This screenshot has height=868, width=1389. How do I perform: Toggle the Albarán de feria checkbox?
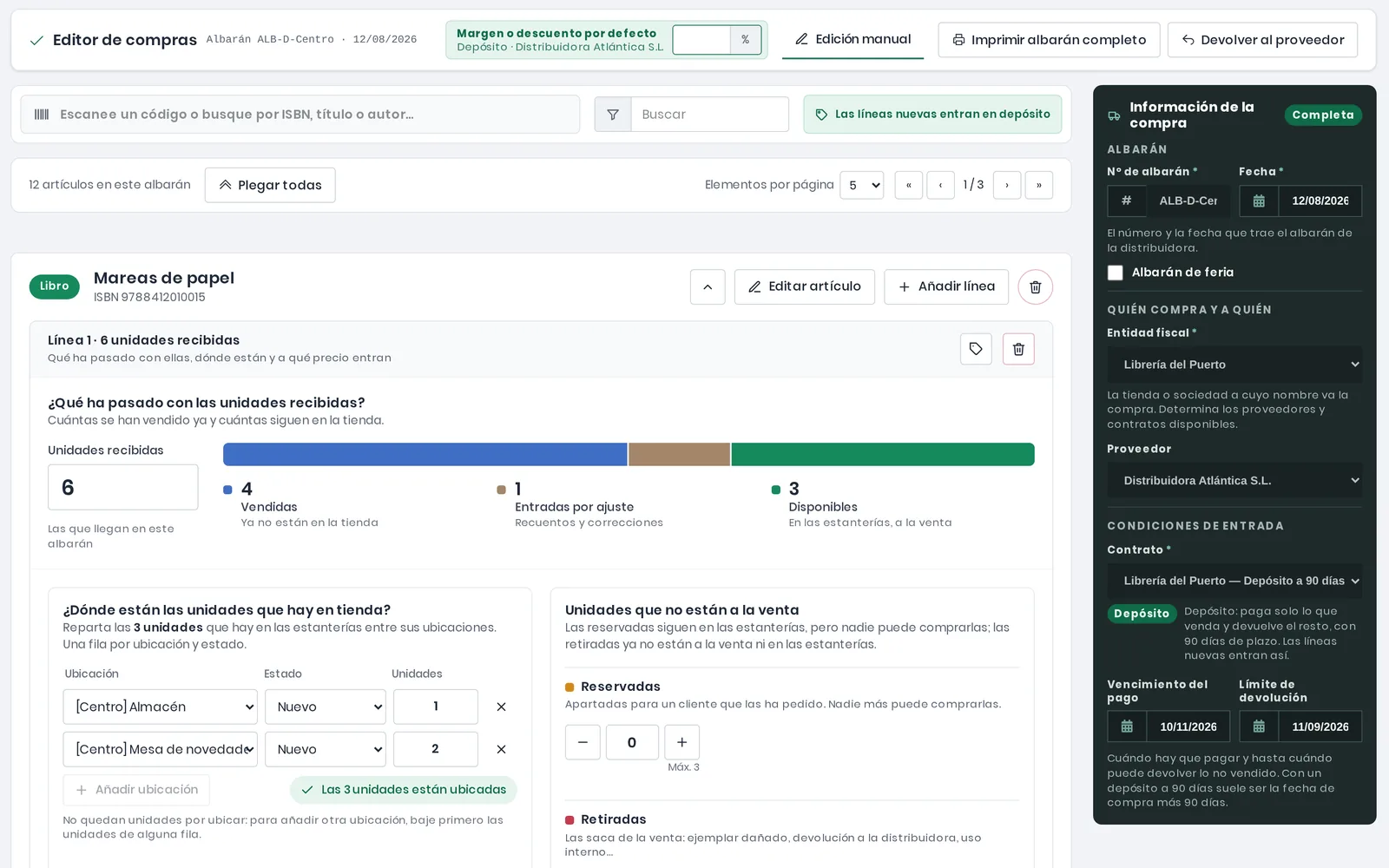1116,273
